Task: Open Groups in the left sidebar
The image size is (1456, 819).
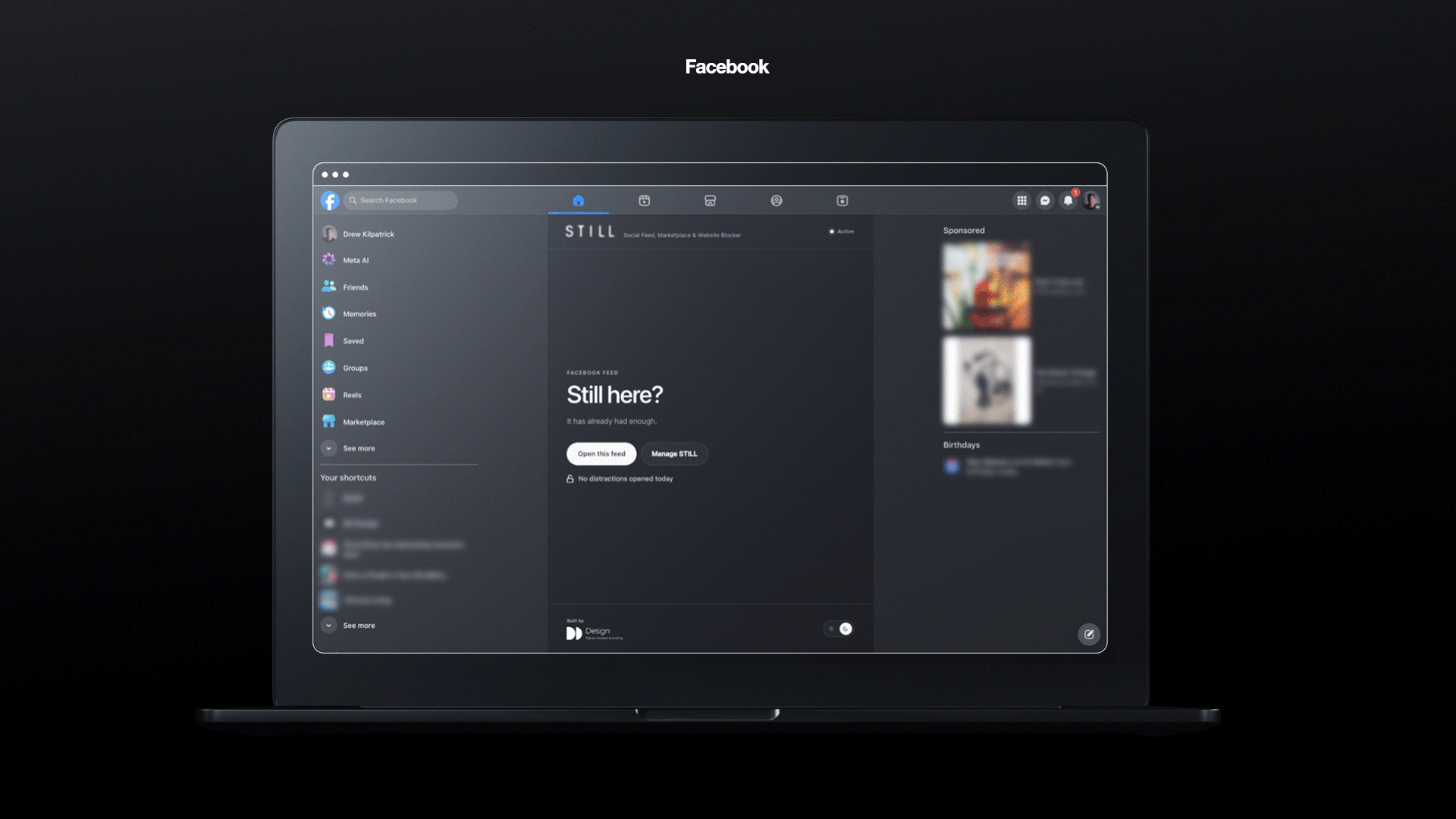Action: click(x=345, y=368)
